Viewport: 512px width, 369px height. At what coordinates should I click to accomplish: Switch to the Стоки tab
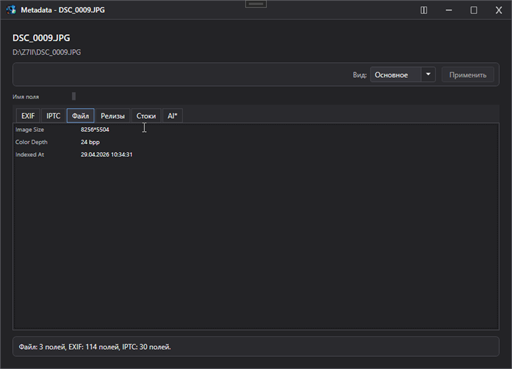click(x=146, y=116)
